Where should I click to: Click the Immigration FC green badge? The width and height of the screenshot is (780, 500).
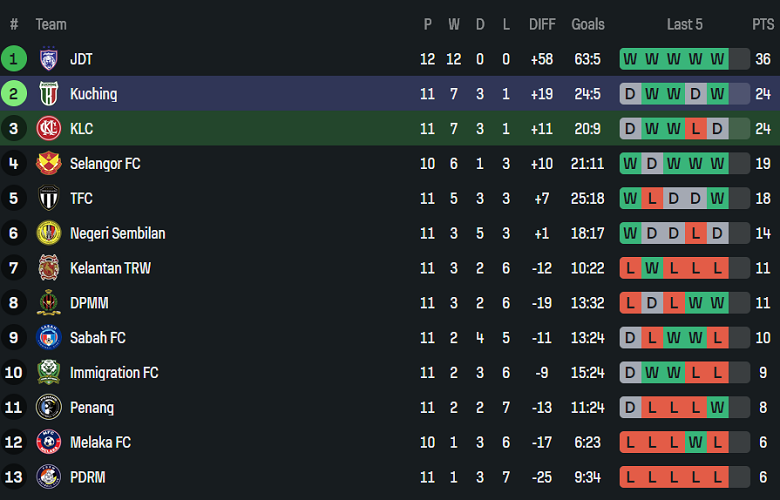pyautogui.click(x=48, y=373)
